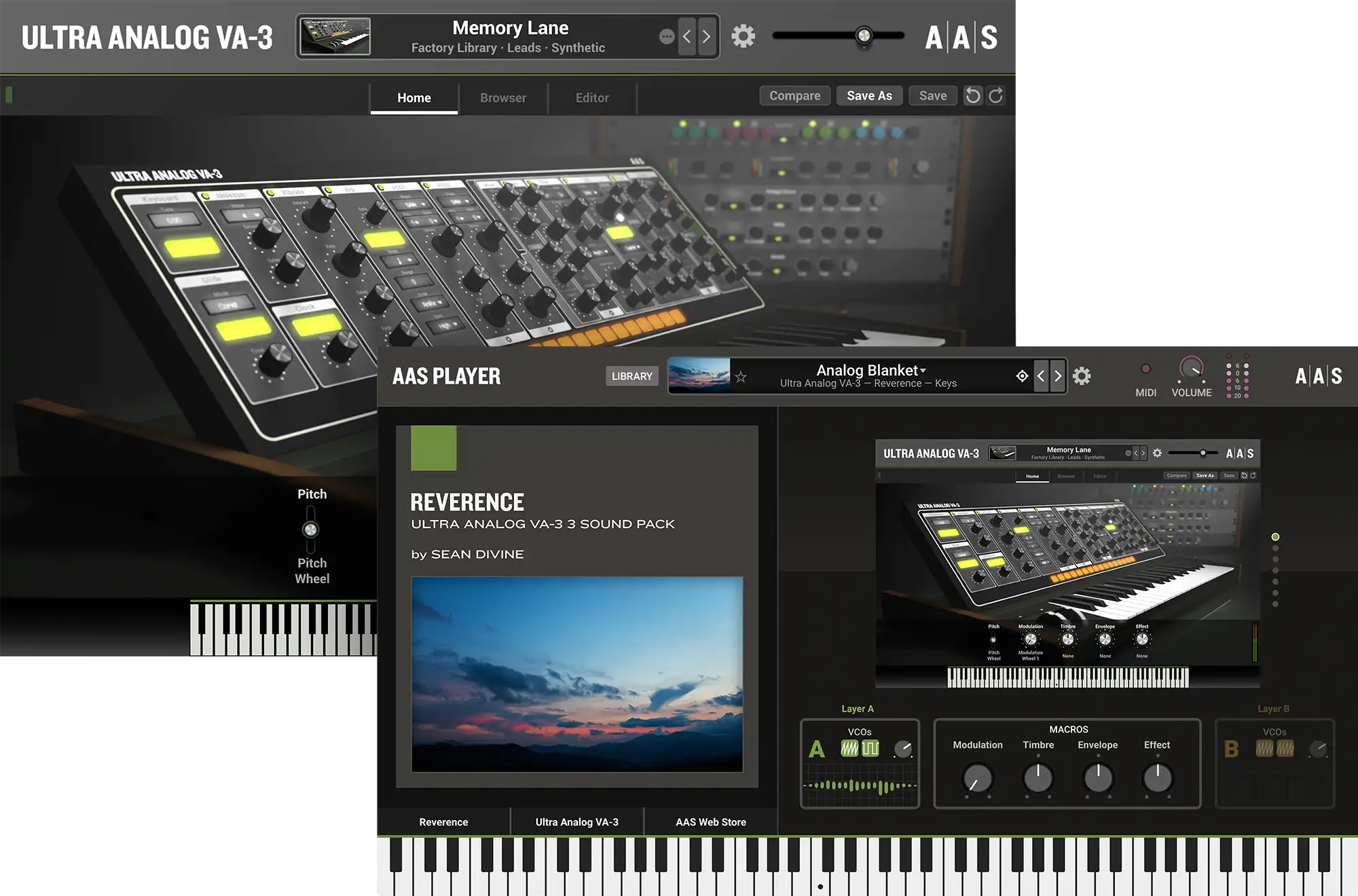
Task: Open the LIBRARY button in AAS Player
Action: pos(631,376)
